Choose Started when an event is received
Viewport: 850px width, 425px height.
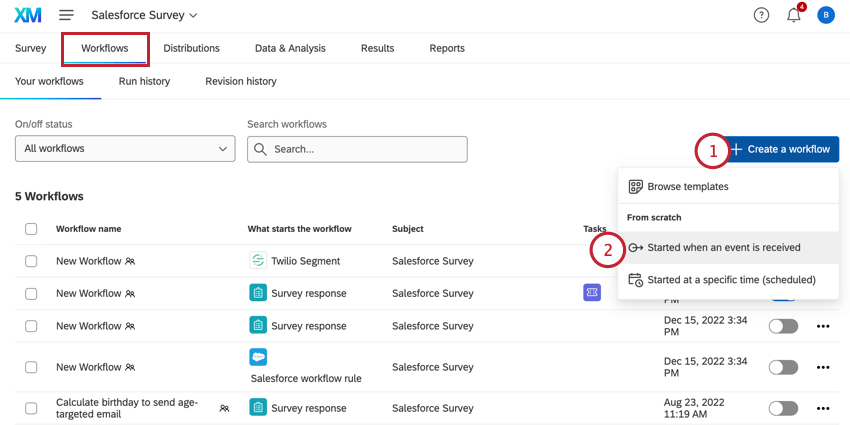click(x=723, y=247)
